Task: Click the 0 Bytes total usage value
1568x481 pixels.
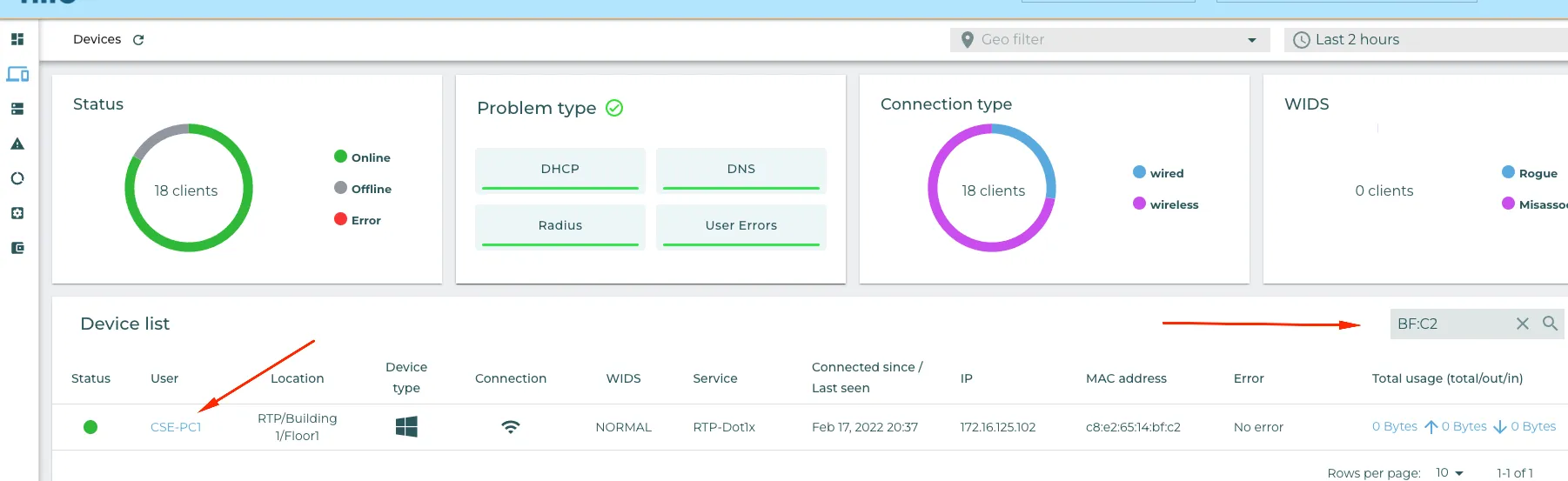Action: coord(1395,427)
